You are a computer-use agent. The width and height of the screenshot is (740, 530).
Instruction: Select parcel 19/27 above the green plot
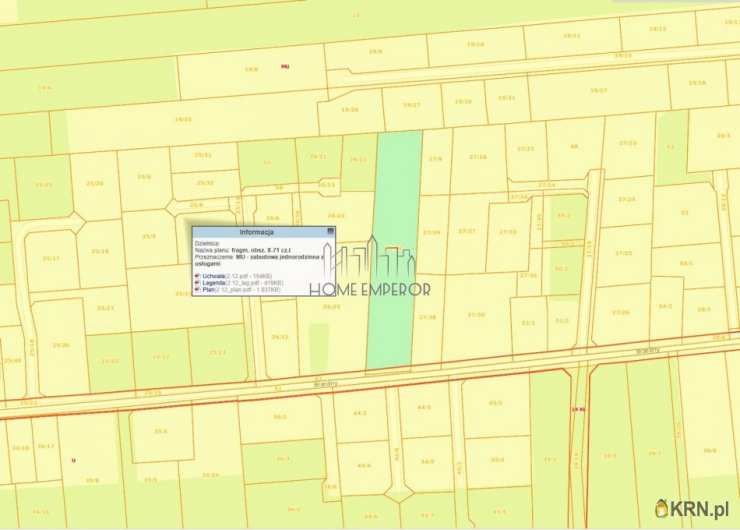point(411,104)
